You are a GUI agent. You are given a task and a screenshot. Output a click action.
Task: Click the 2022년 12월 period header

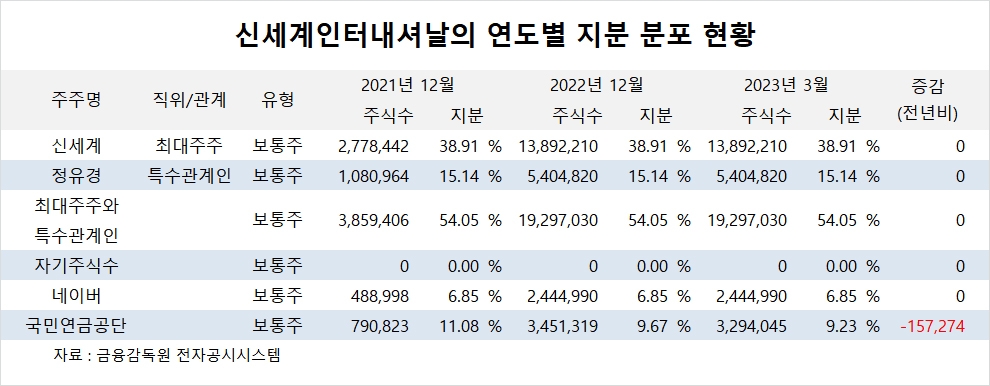click(x=597, y=85)
